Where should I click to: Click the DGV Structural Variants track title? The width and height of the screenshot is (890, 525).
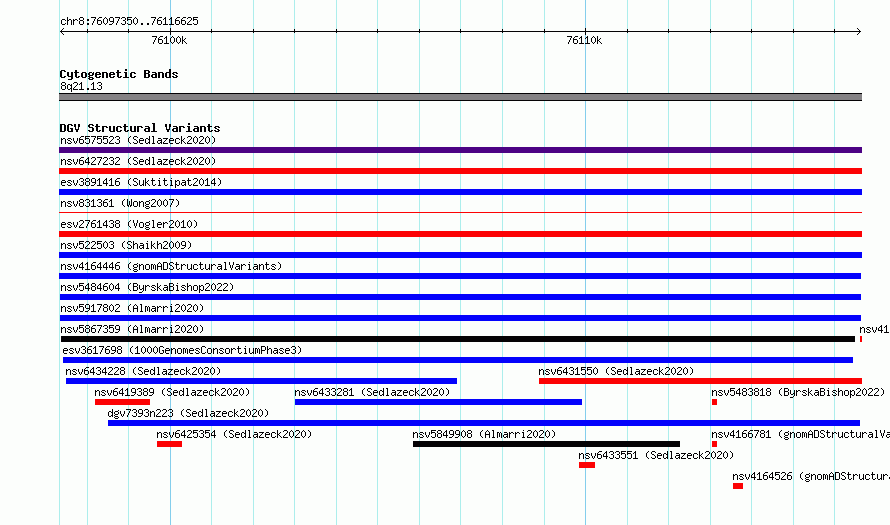140,128
